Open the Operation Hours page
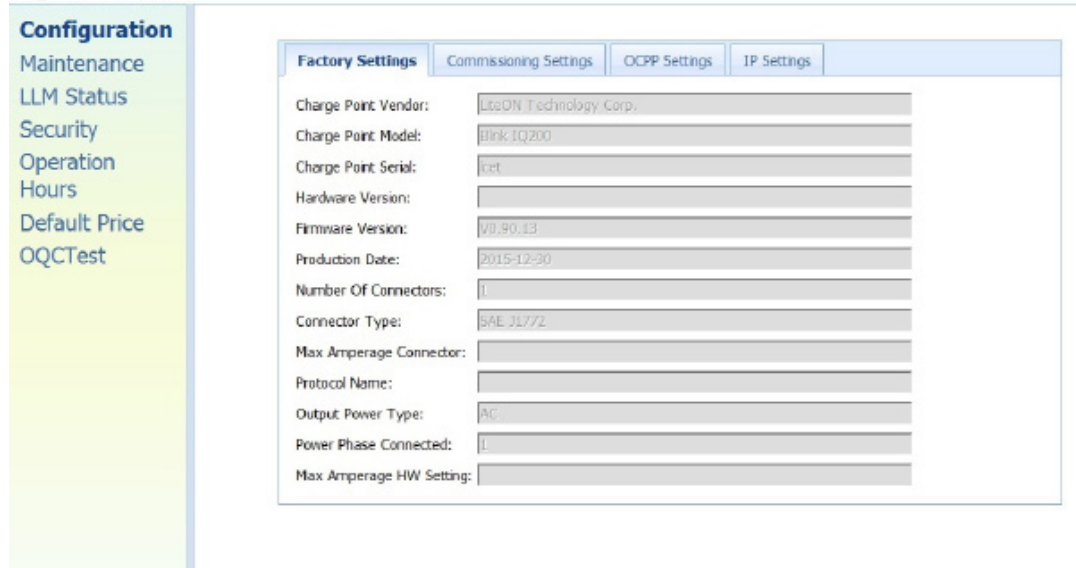1076x568 pixels. click(x=67, y=175)
